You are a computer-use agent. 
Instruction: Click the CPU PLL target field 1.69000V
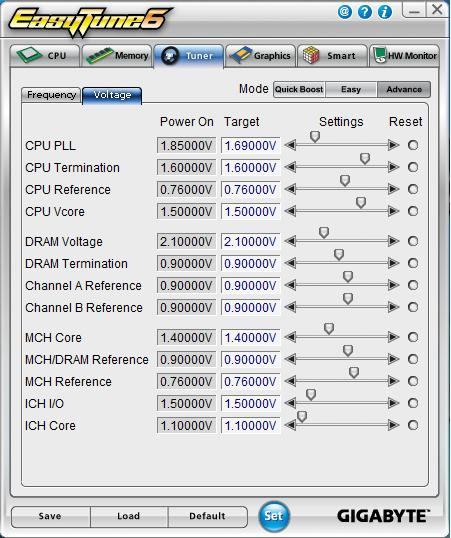(251, 145)
